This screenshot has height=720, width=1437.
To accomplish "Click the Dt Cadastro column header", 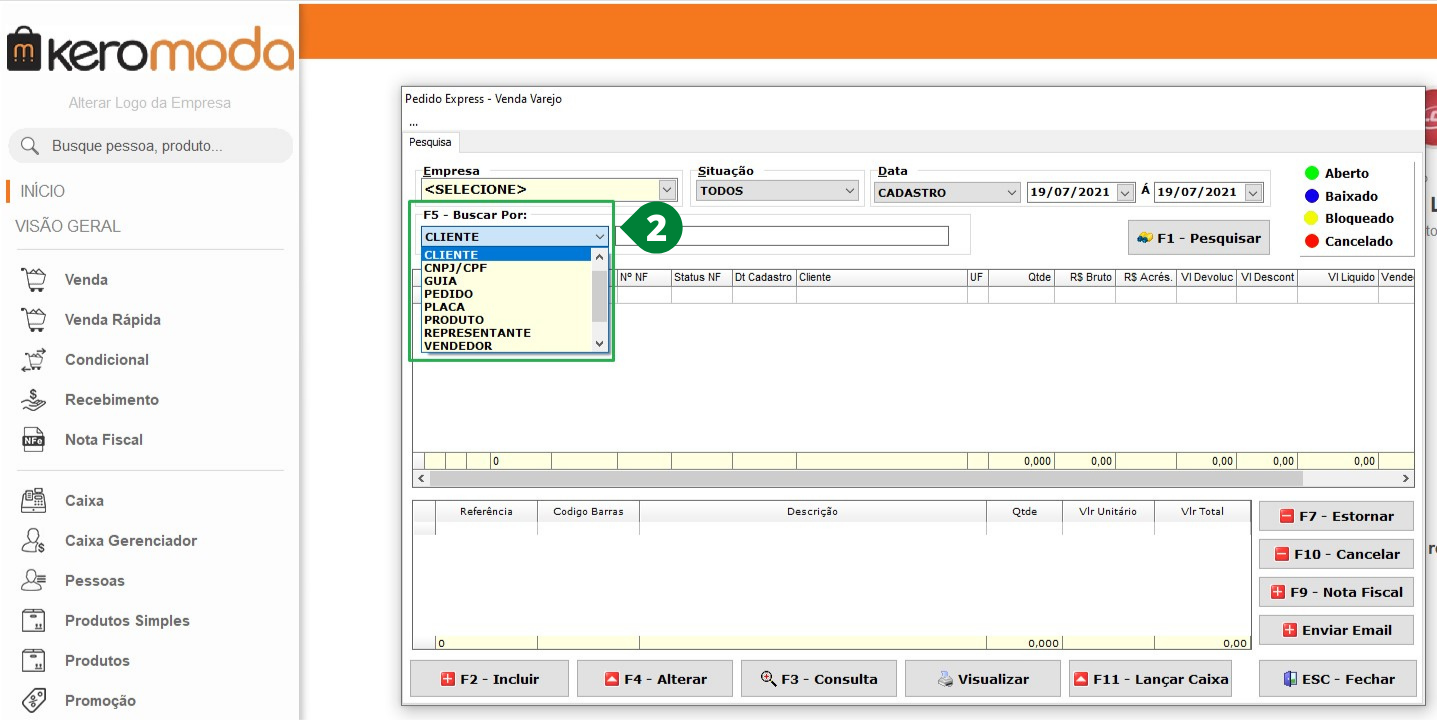I will pyautogui.click(x=764, y=277).
